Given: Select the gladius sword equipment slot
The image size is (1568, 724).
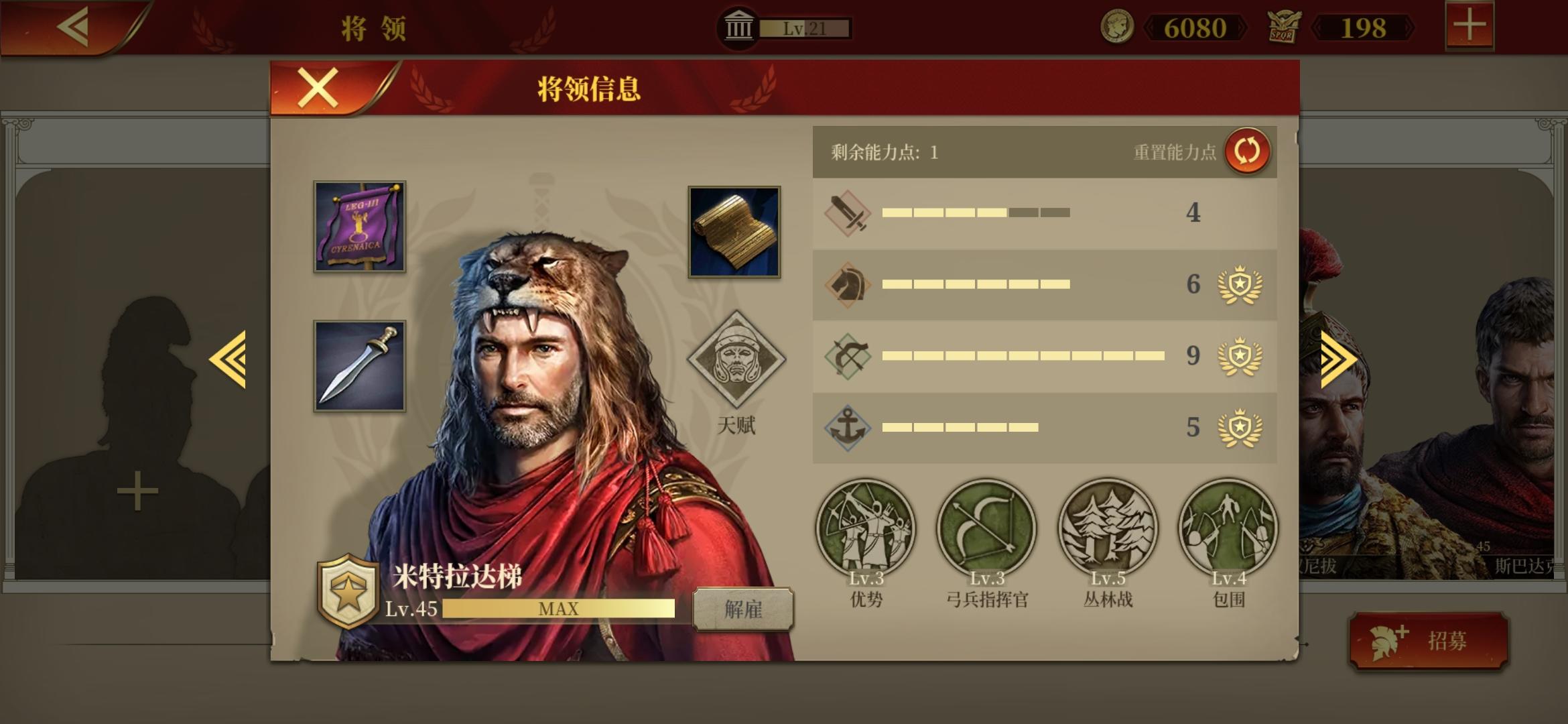Looking at the screenshot, I should click(x=360, y=366).
